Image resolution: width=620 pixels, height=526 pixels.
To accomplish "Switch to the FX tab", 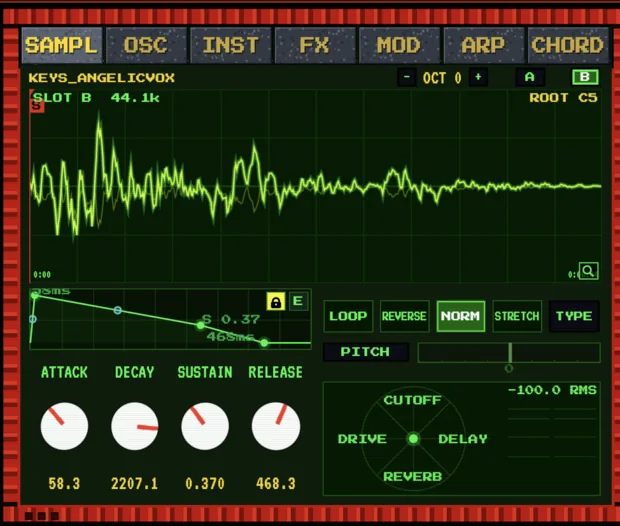I will [315, 45].
